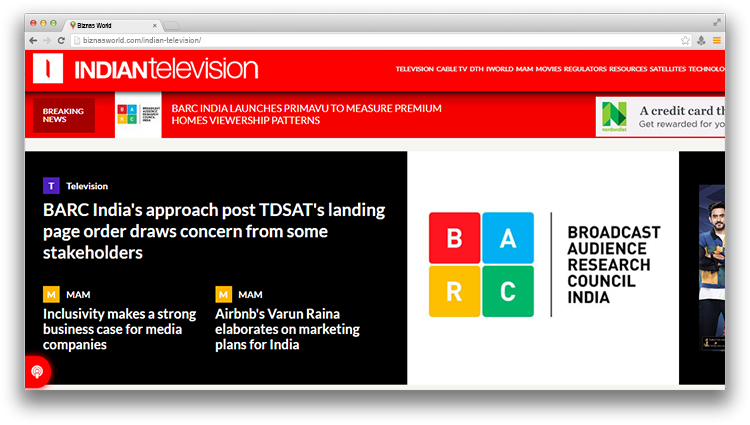750x425 pixels.
Task: Open the Inclusivity business case article
Action: (x=119, y=329)
